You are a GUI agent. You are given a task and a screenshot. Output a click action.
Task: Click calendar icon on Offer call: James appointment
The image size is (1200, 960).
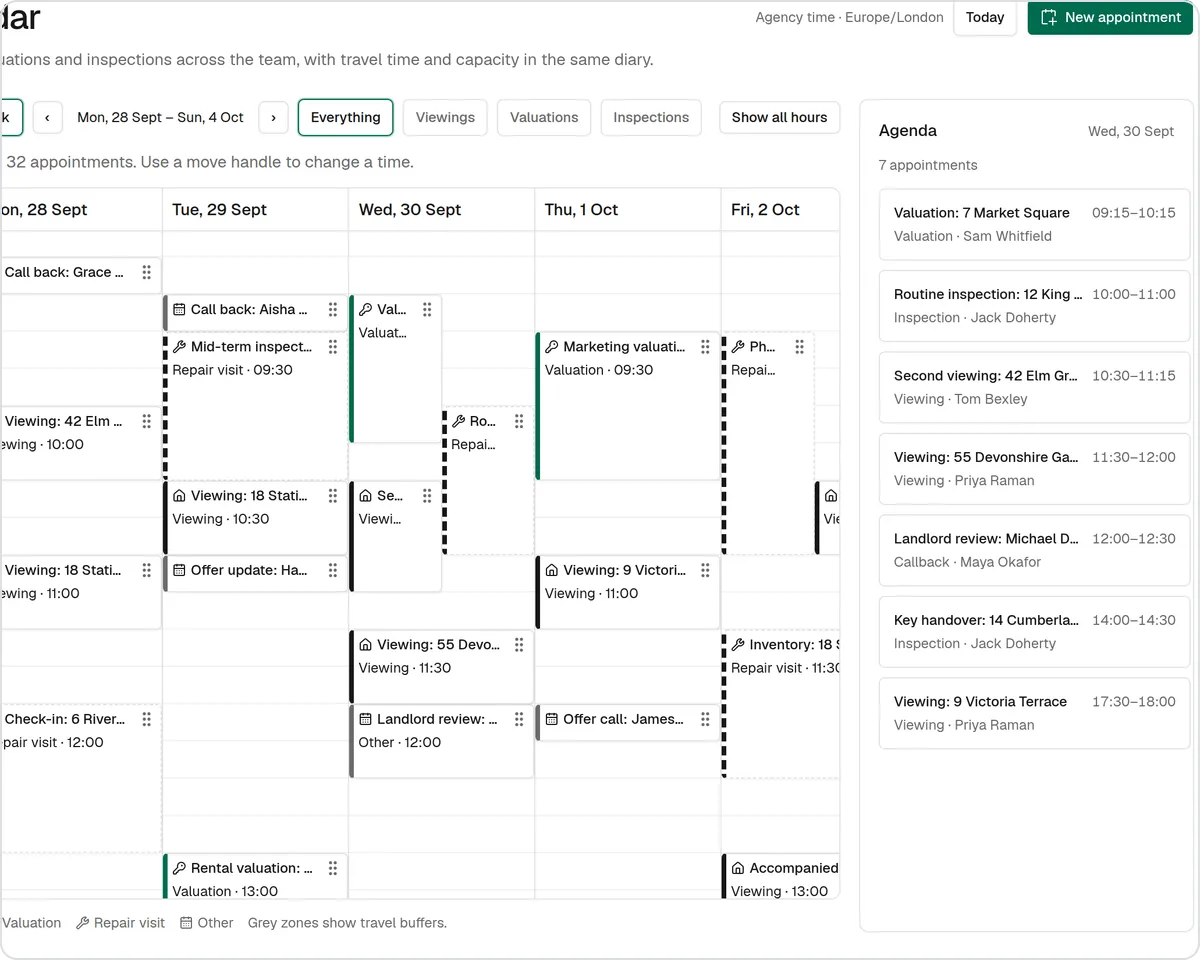[x=551, y=719]
